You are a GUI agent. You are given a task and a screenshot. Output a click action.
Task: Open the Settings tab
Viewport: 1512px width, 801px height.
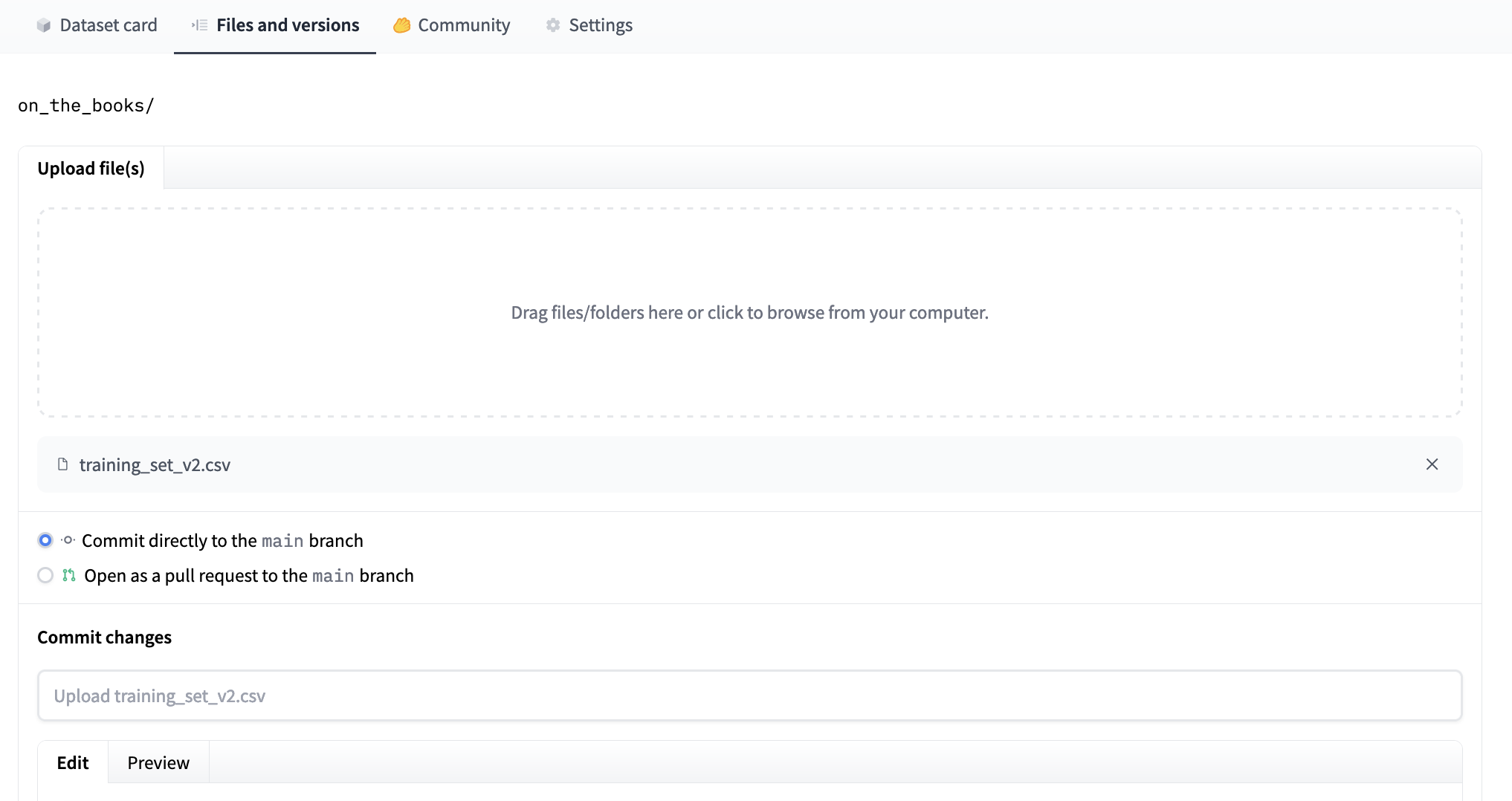coord(600,25)
